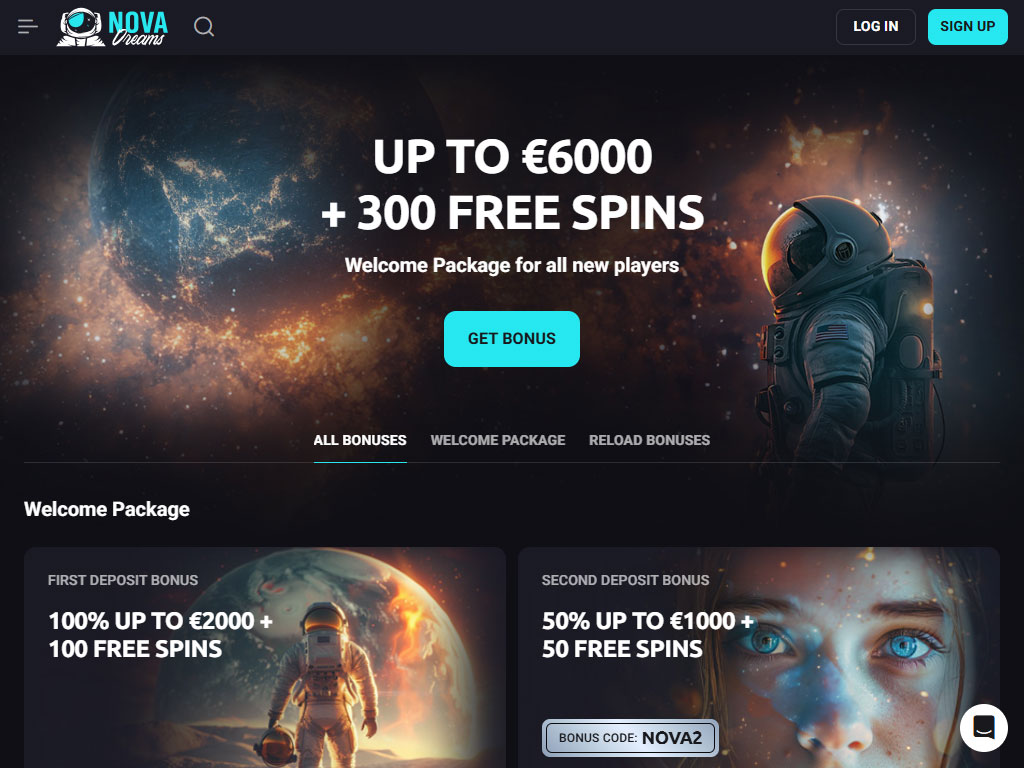Screen dimensions: 1024x768
Task: Click the LOG IN button
Action: [876, 27]
